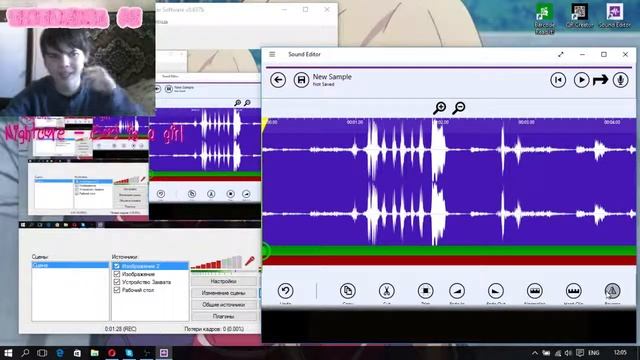This screenshot has width=640, height=360.
Task: Start recording with the microphone icon
Action: click(620, 80)
